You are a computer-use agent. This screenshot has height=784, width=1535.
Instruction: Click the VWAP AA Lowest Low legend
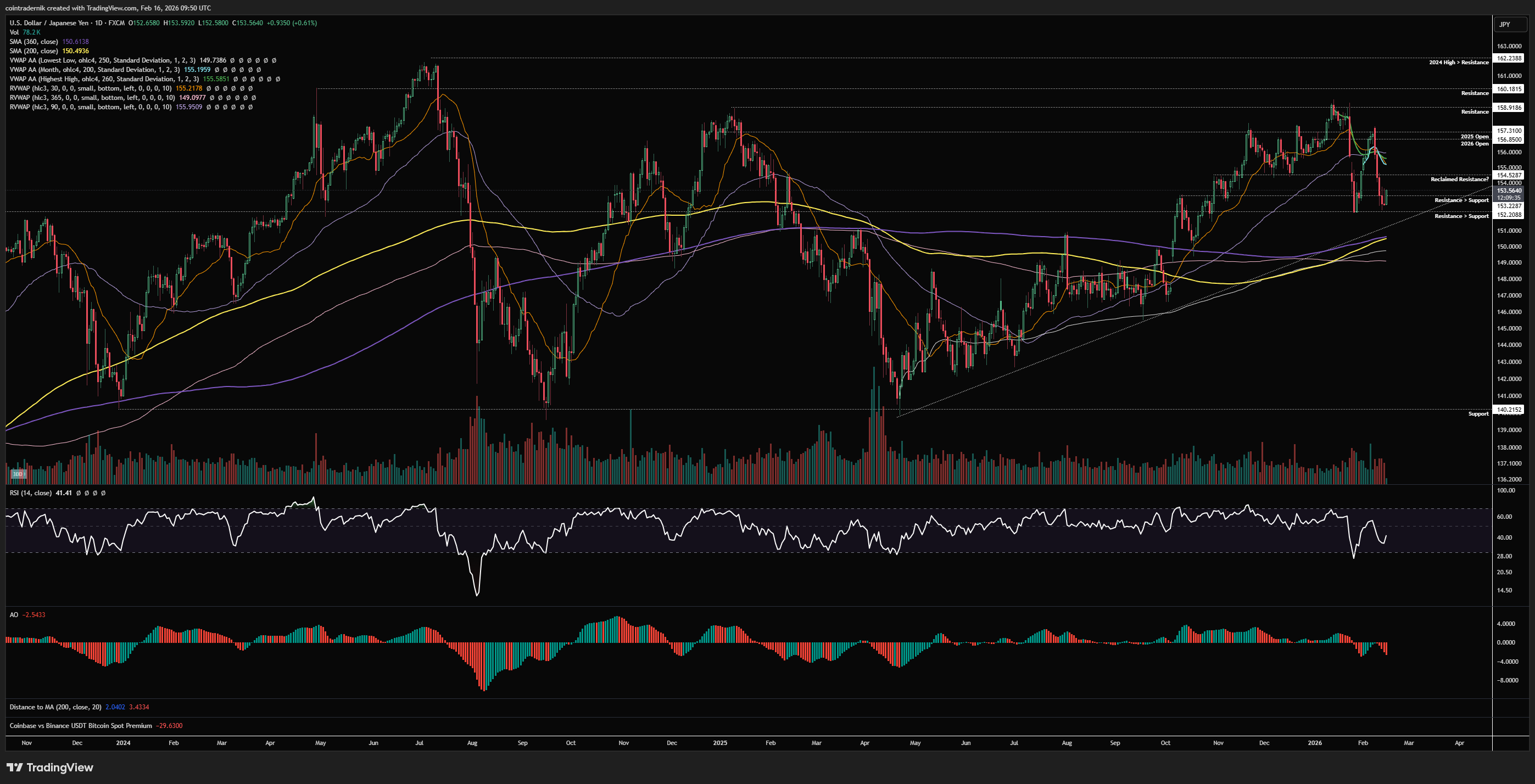101,60
